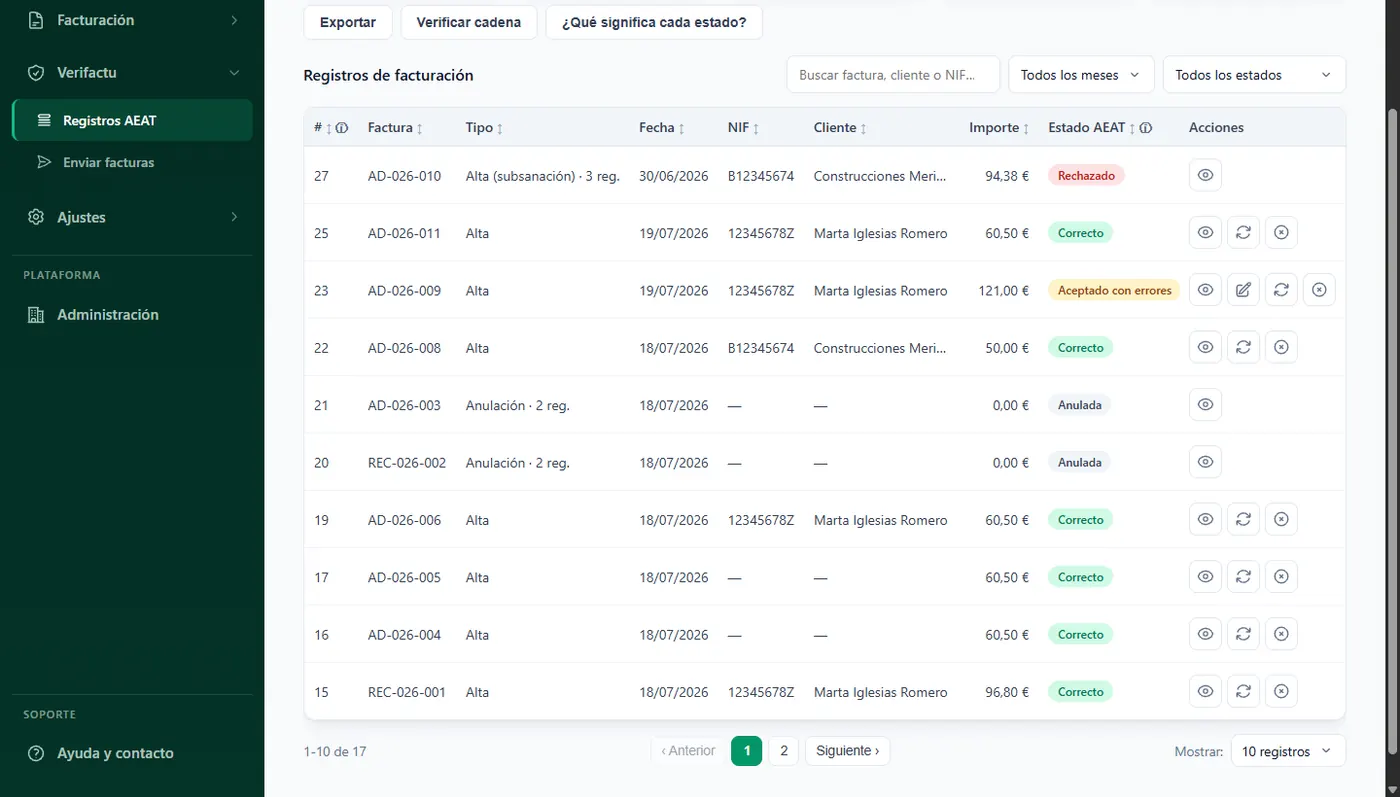Sort table by Importe column
The width and height of the screenshot is (1400, 797).
pos(999,128)
